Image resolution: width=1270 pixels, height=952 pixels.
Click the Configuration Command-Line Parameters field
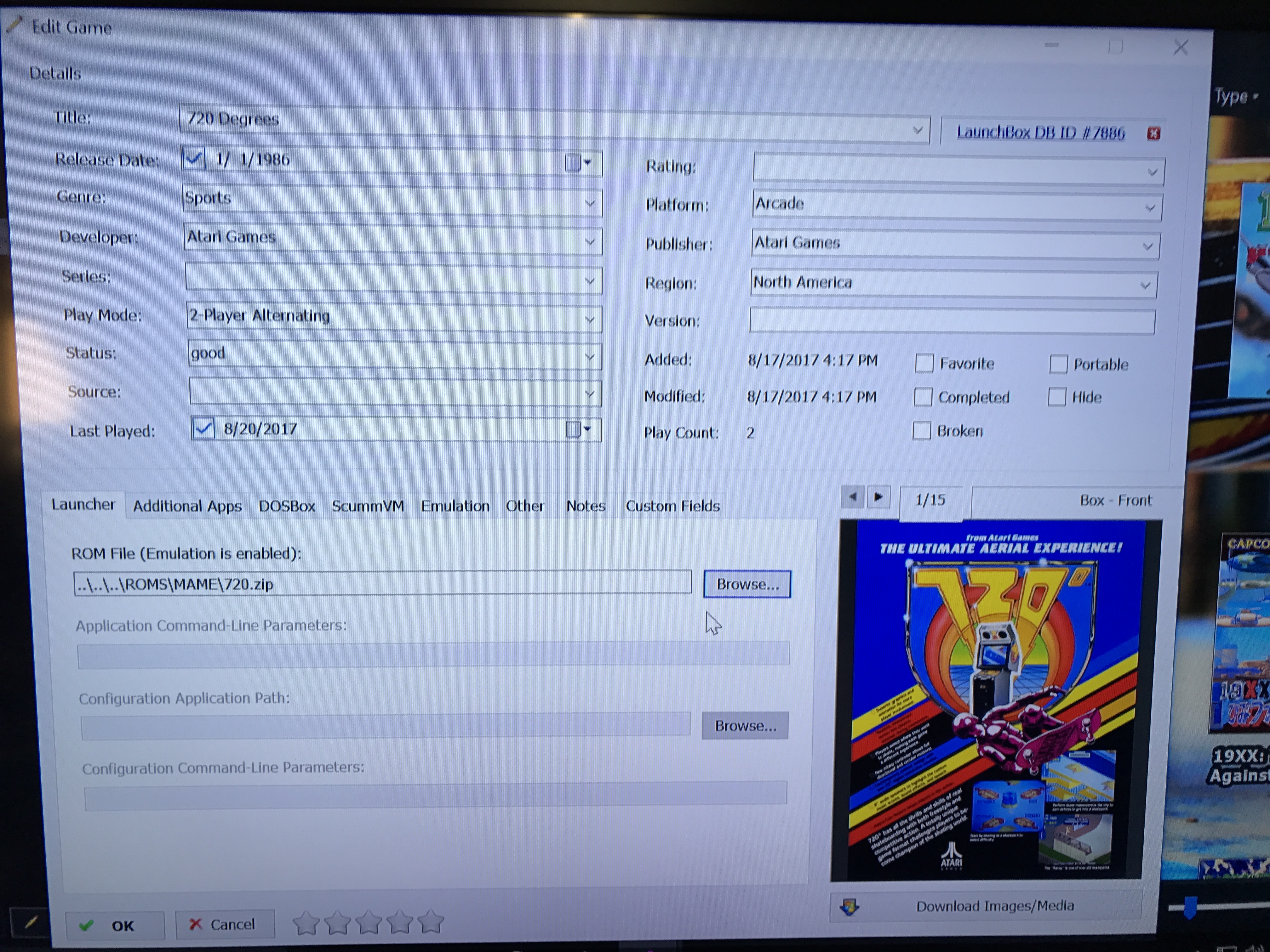[436, 796]
